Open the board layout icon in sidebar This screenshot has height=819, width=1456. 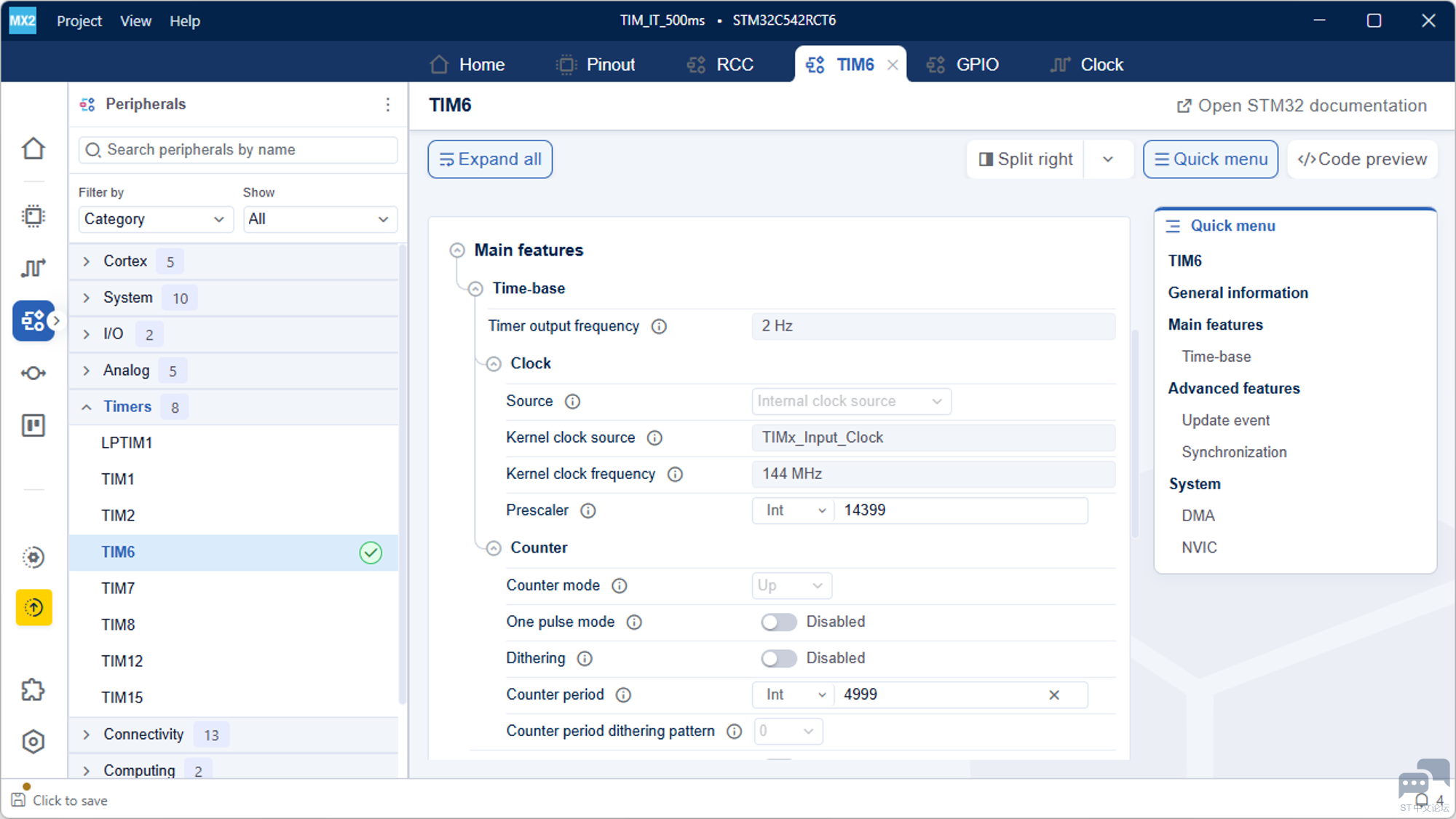tap(33, 425)
